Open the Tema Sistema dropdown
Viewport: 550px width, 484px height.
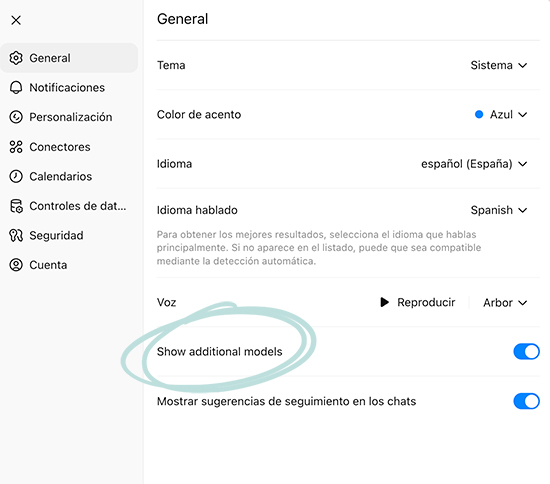pos(498,65)
